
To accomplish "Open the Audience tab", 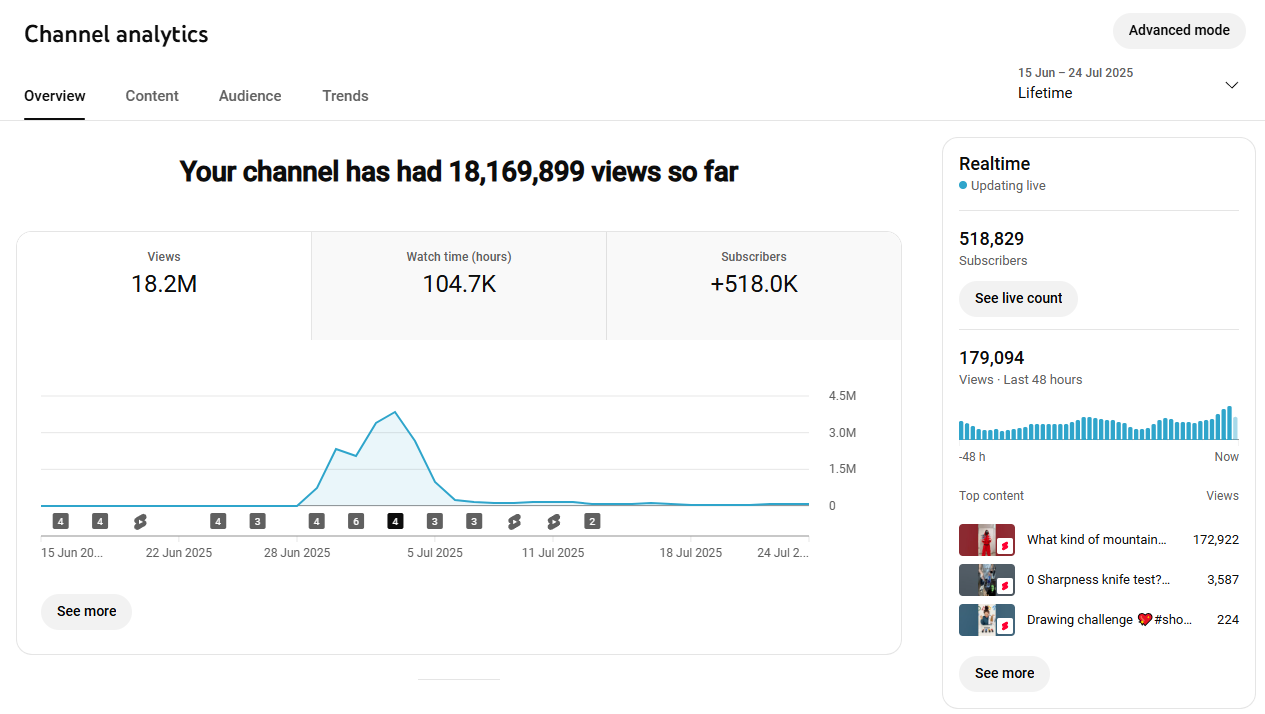I will pyautogui.click(x=250, y=96).
